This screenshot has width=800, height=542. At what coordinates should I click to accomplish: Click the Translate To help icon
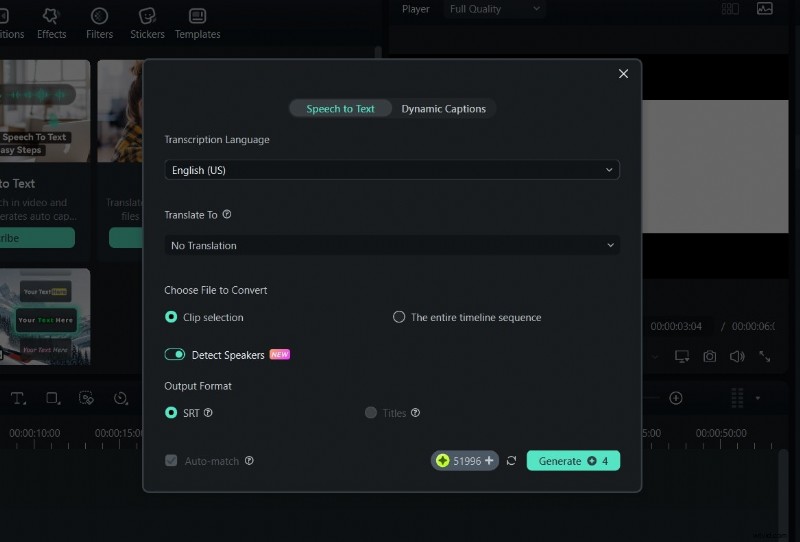227,215
